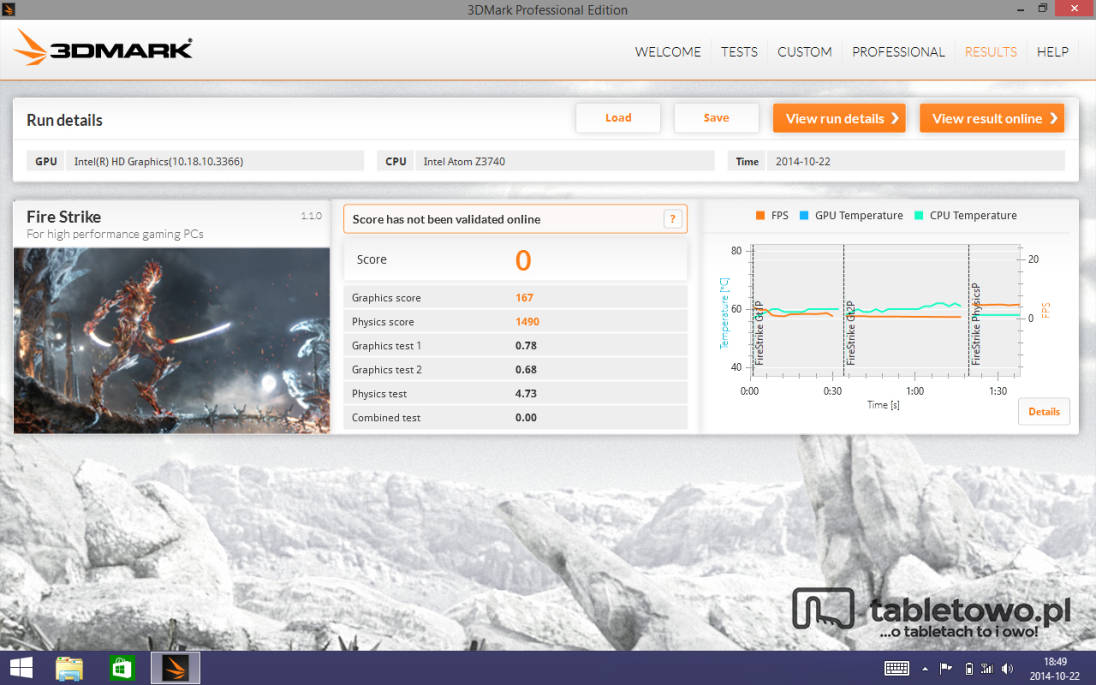Select the 3DMark taskbar icon
Viewport: 1096px width, 685px height.
175,668
